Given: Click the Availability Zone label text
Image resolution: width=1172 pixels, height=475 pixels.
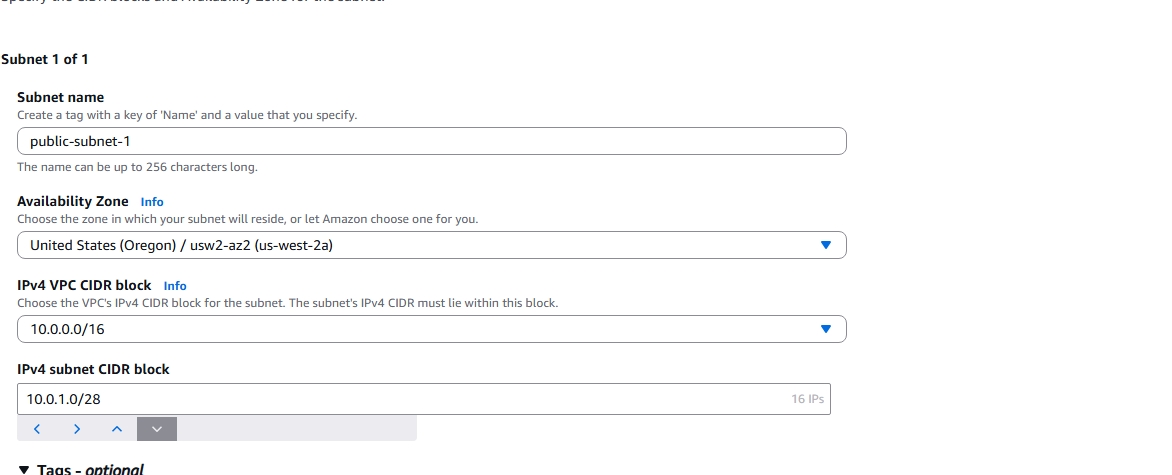Looking at the screenshot, I should click(x=73, y=201).
